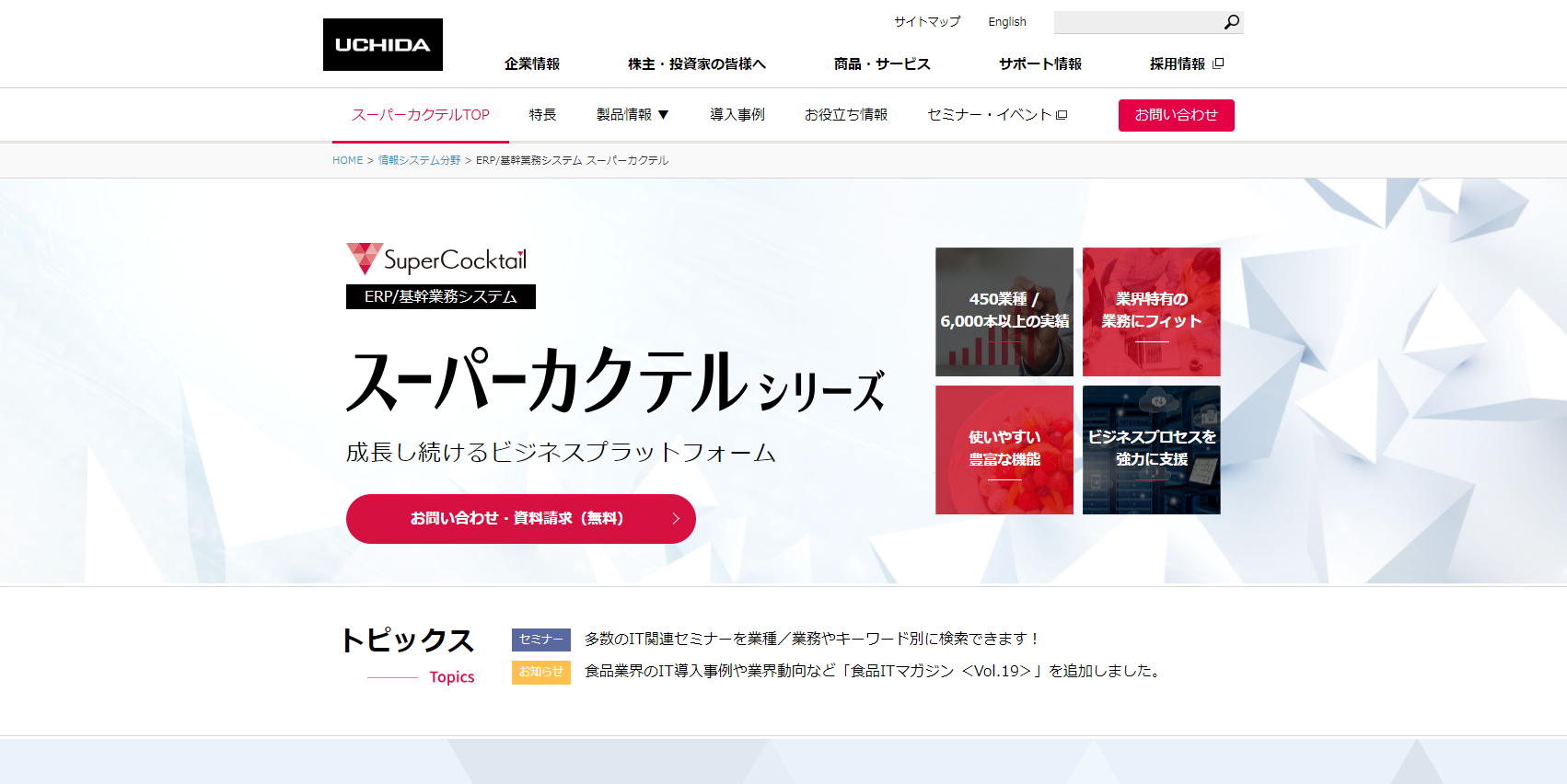Click the SuperCocktail logo
Viewport: 1567px width, 784px height.
436,259
